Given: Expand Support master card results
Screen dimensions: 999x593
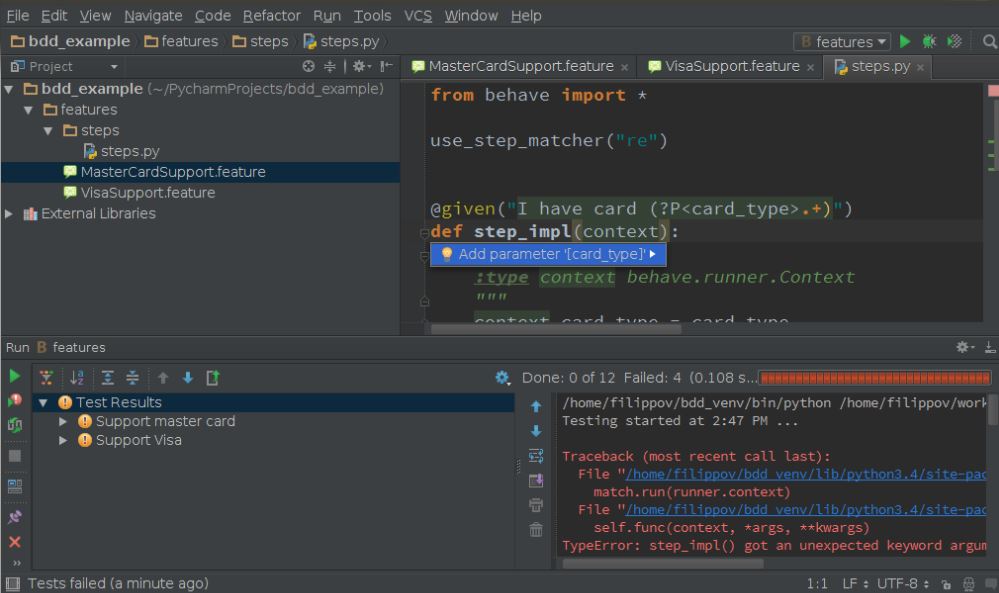Looking at the screenshot, I should coord(63,422).
